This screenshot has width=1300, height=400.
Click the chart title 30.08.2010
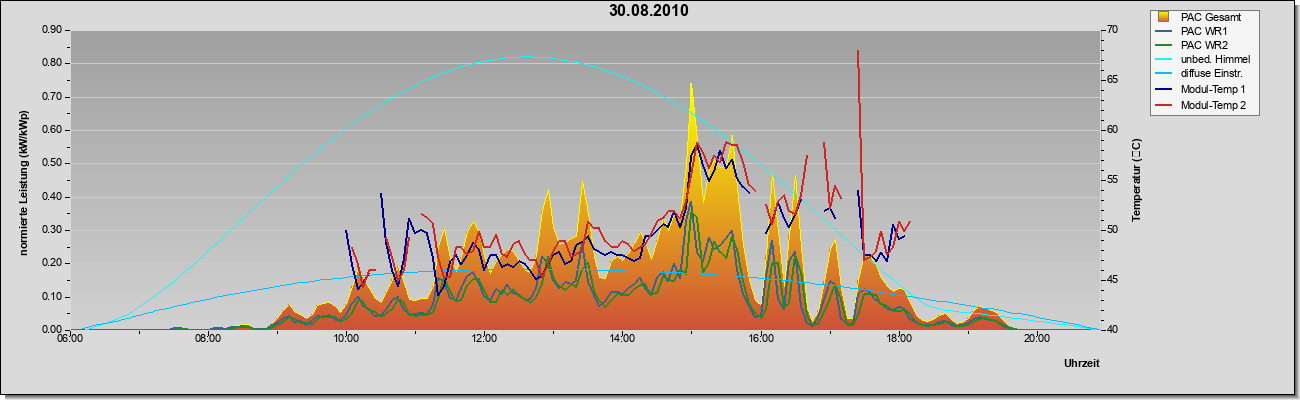[x=649, y=11]
